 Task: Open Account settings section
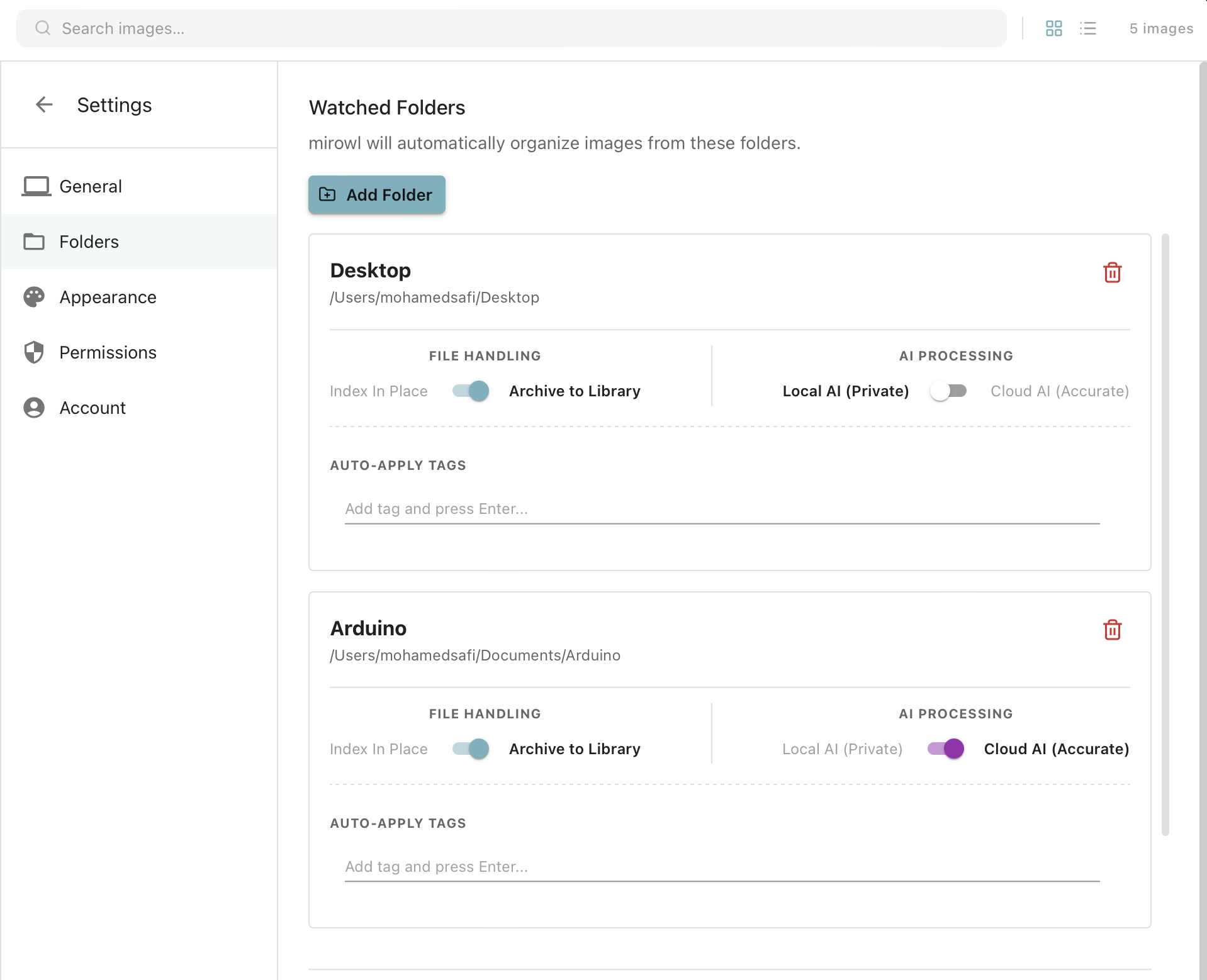pos(139,408)
